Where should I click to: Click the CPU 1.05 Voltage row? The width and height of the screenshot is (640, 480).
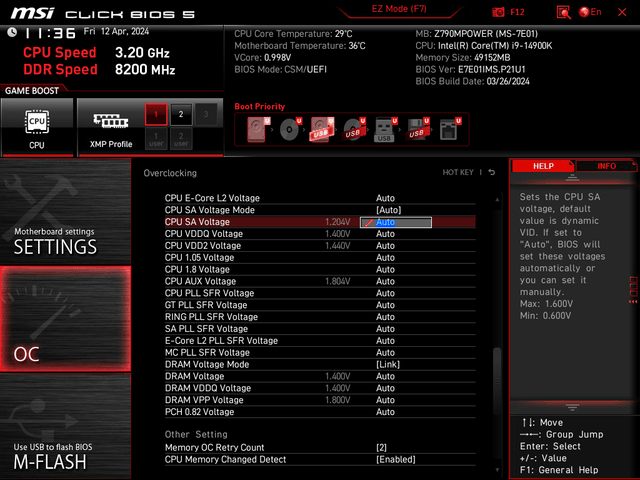320,258
